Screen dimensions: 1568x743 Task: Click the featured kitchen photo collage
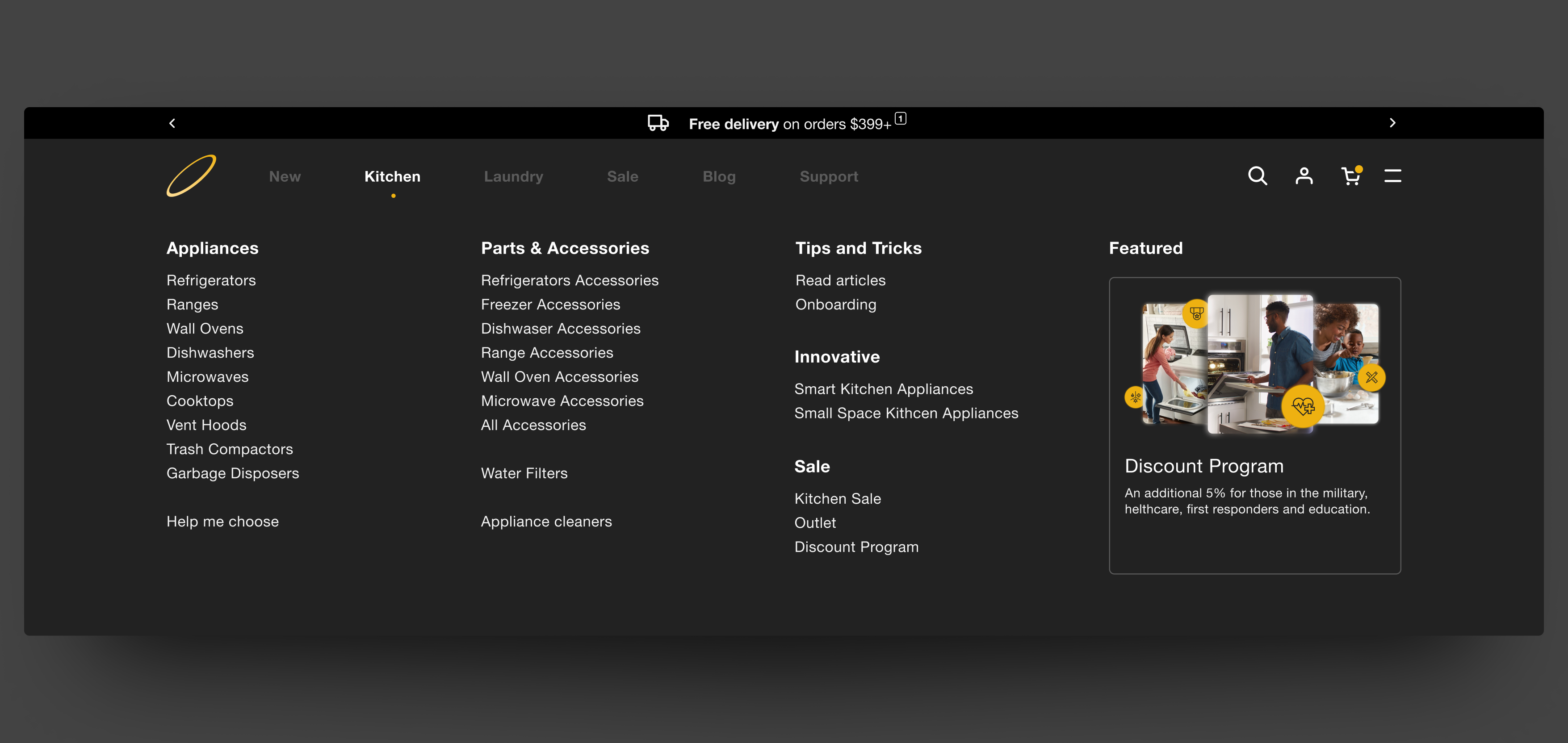[x=1255, y=364]
